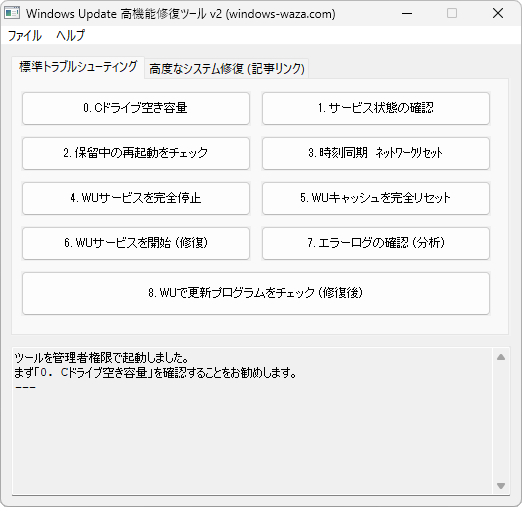
Task: Check 2. 保留中の再起動をチェック
Action: click(x=136, y=153)
